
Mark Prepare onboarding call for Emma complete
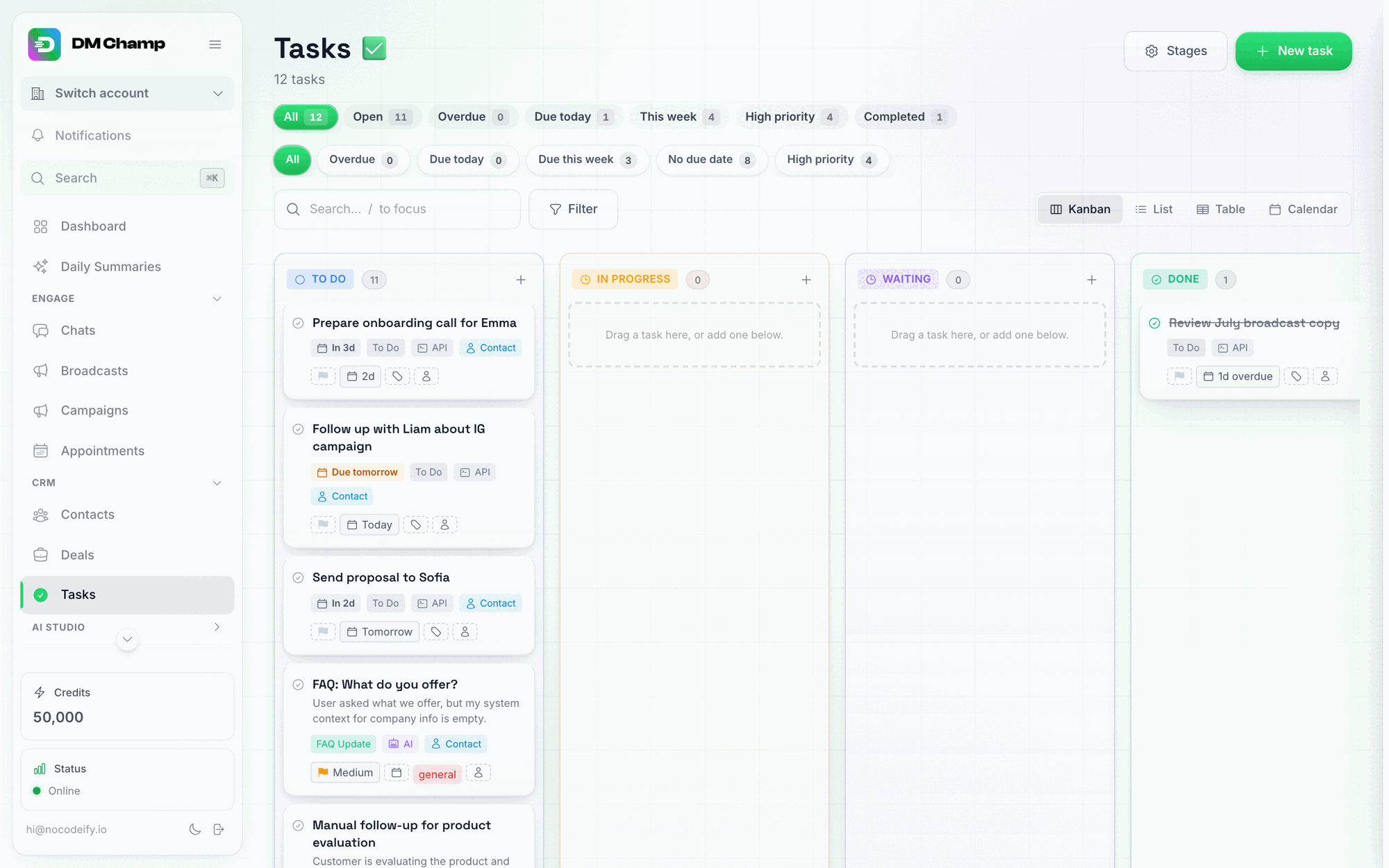[298, 323]
